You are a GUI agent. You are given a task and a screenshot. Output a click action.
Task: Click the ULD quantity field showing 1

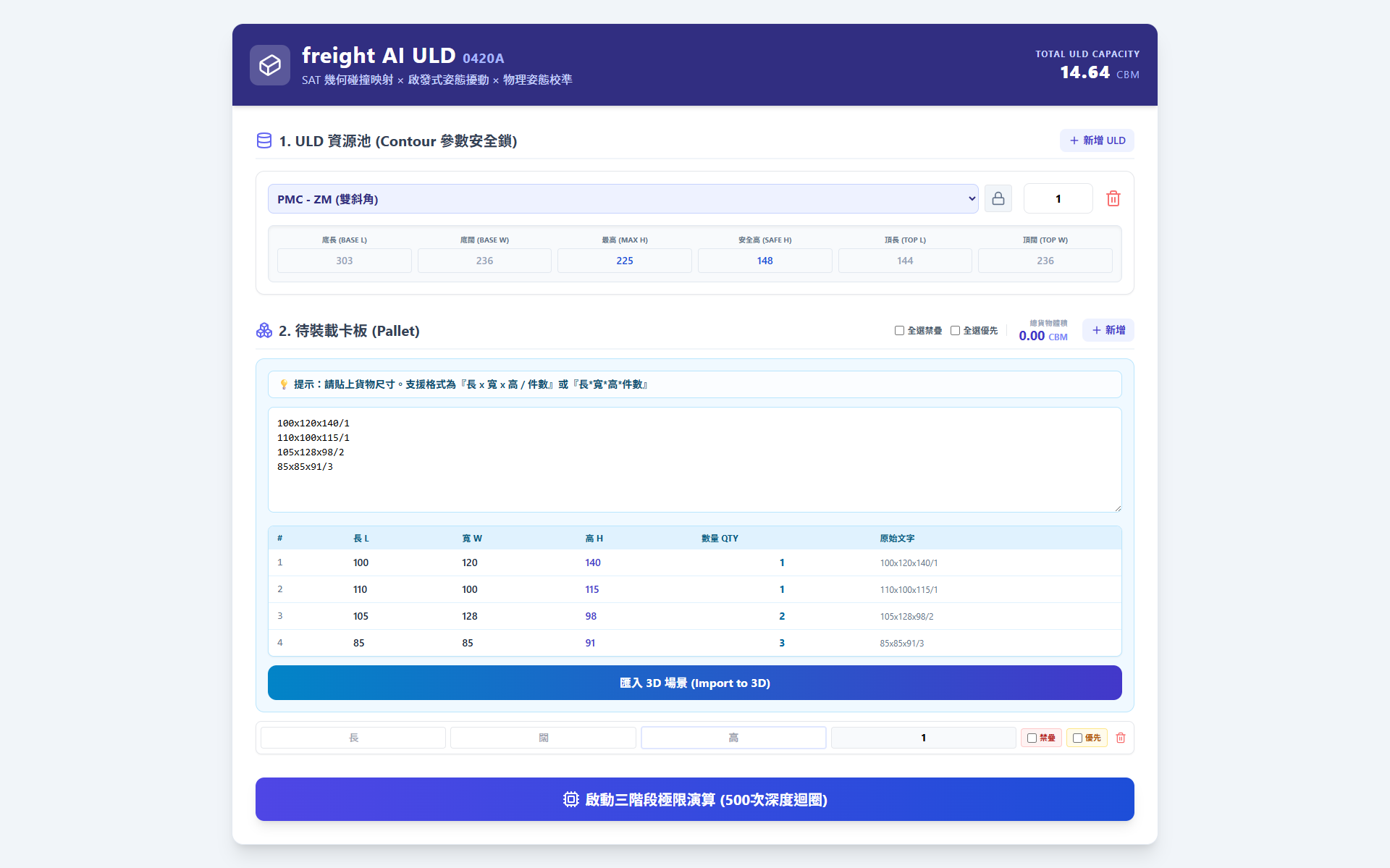click(1058, 198)
